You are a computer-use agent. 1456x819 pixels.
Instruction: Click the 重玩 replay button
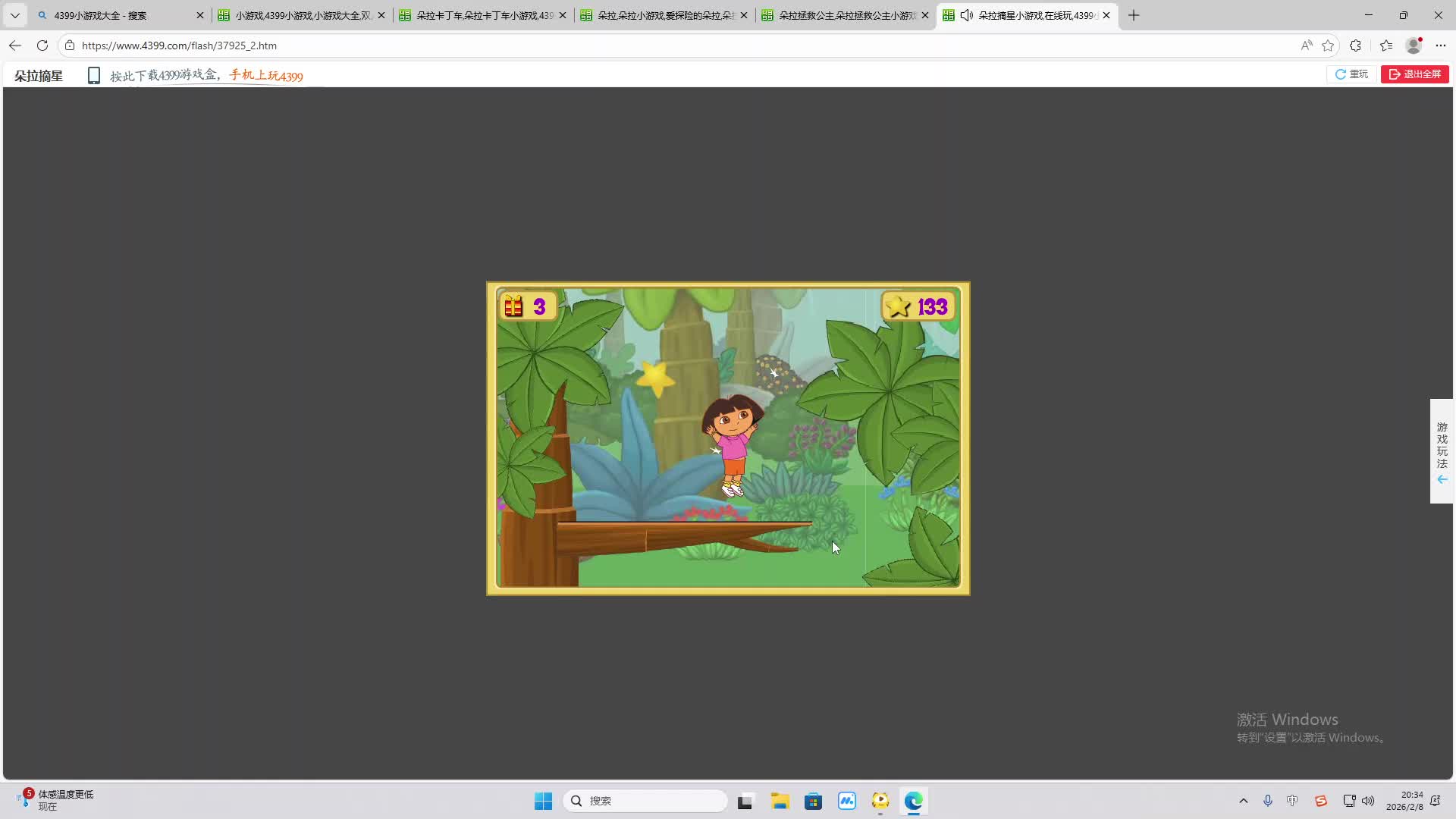pos(1351,74)
